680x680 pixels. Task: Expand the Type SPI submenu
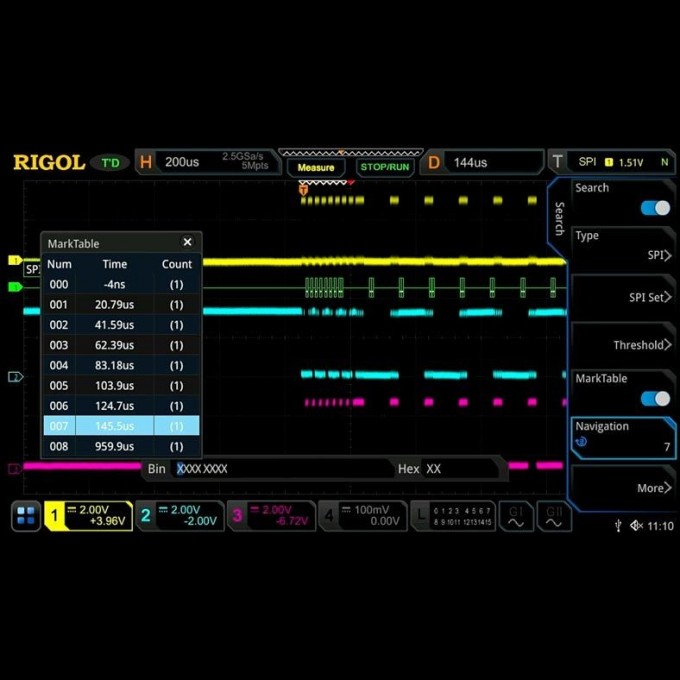[623, 247]
